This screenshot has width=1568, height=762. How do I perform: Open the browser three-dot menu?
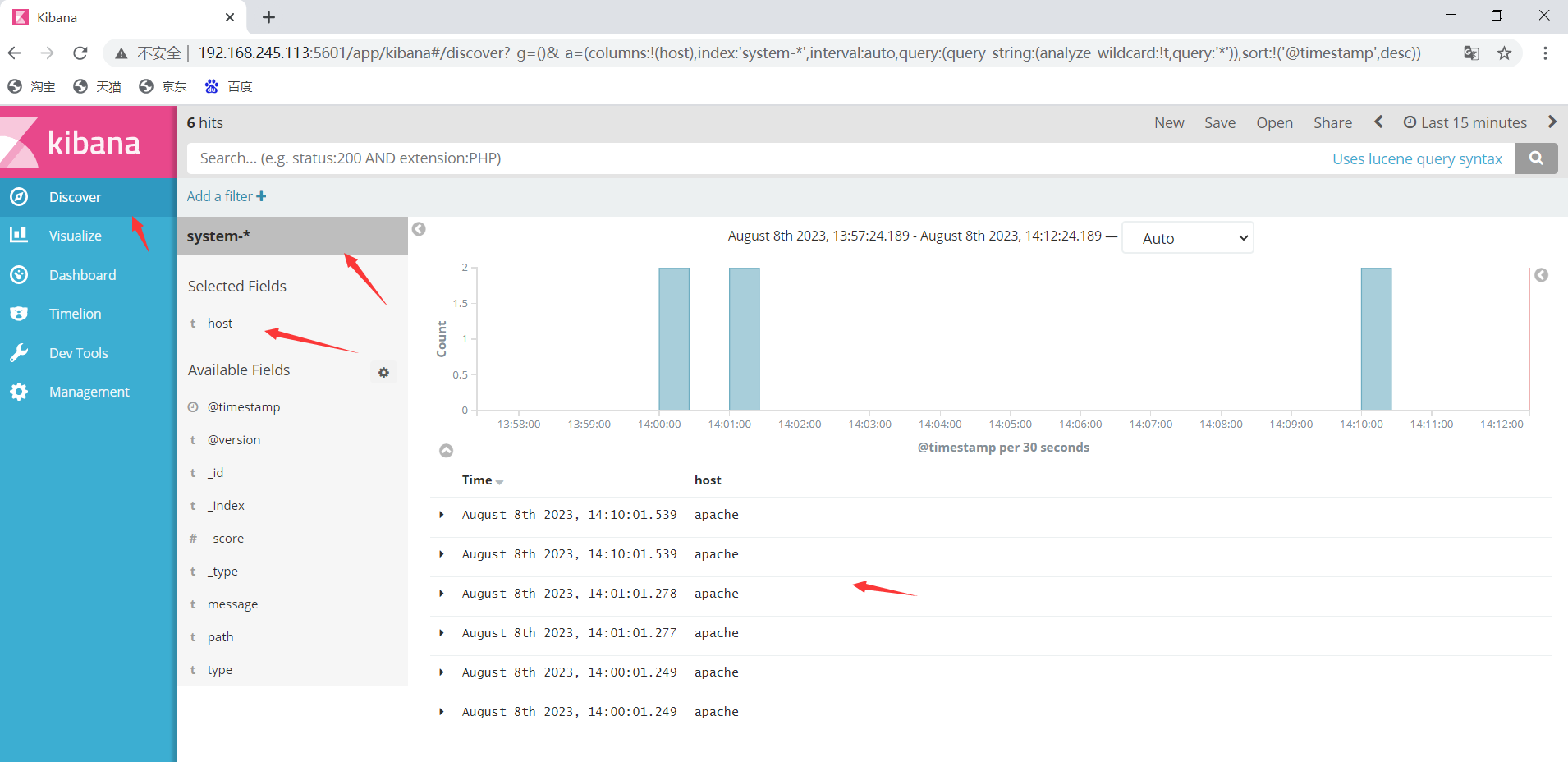pos(1545,53)
